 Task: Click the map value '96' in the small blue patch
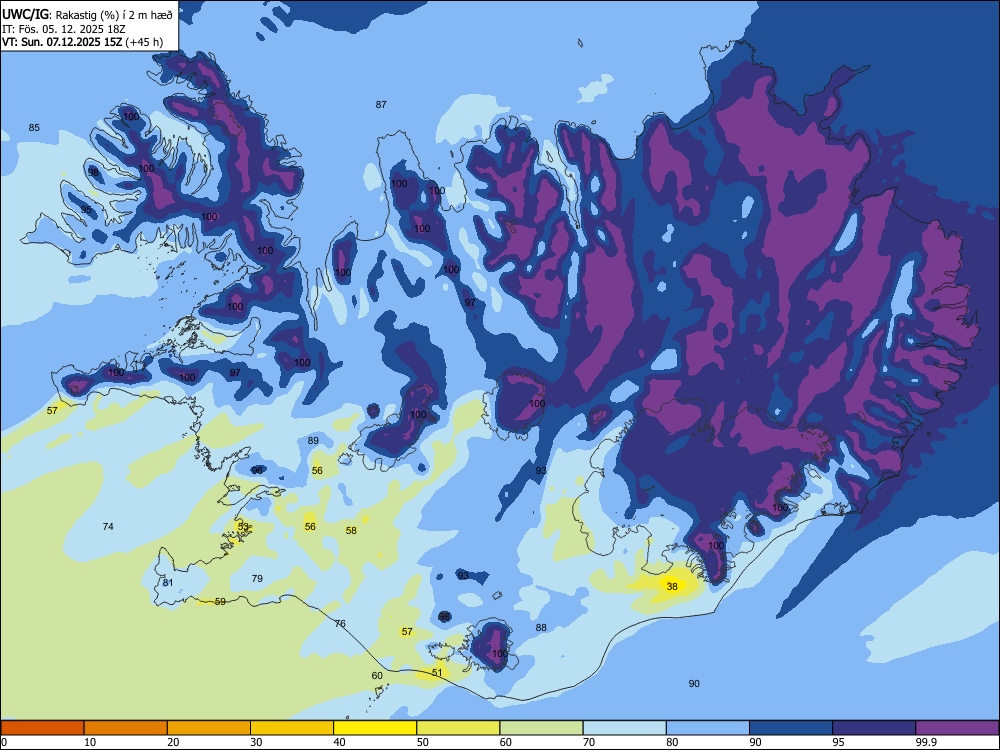[257, 470]
